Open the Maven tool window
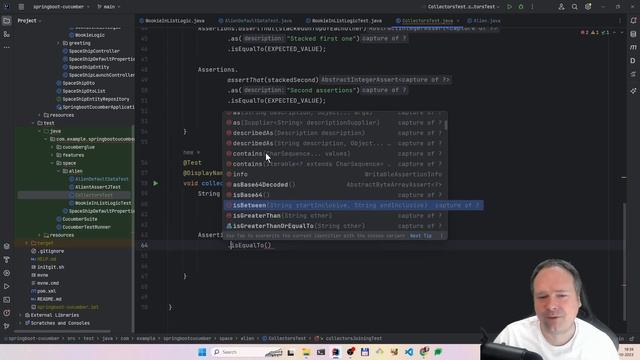640x360 pixels. (x=633, y=47)
